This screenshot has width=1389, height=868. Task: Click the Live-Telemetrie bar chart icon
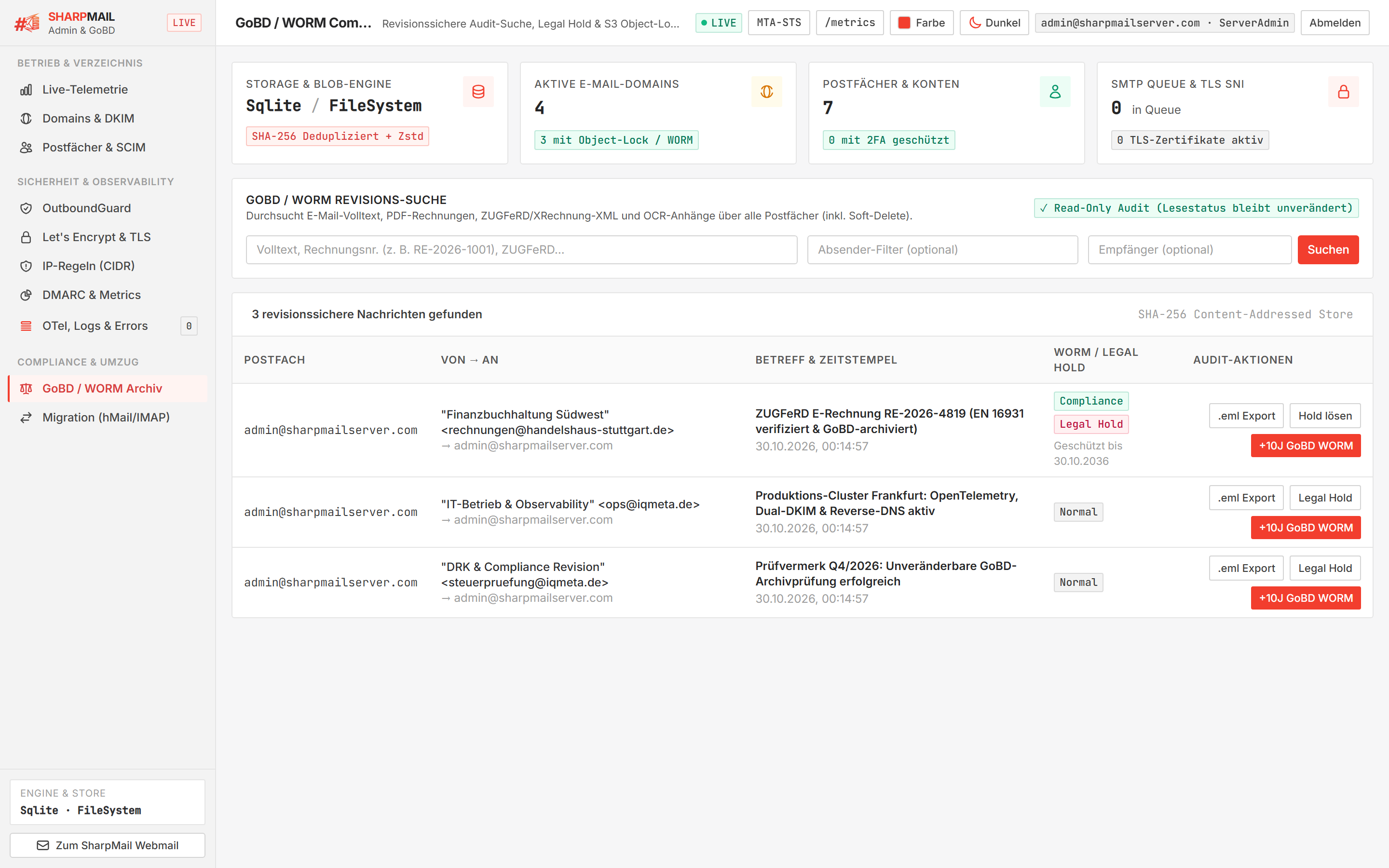point(26,90)
